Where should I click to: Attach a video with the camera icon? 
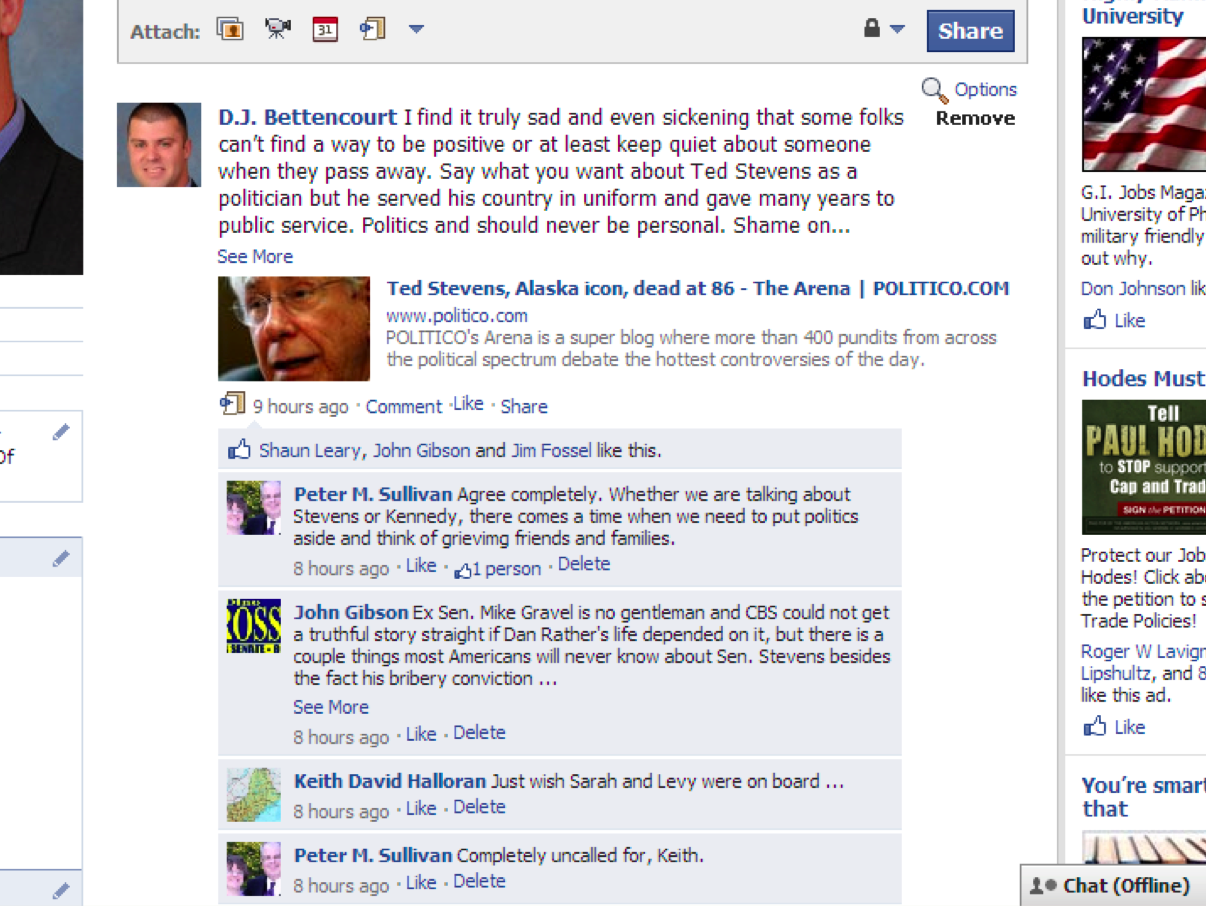tap(277, 29)
